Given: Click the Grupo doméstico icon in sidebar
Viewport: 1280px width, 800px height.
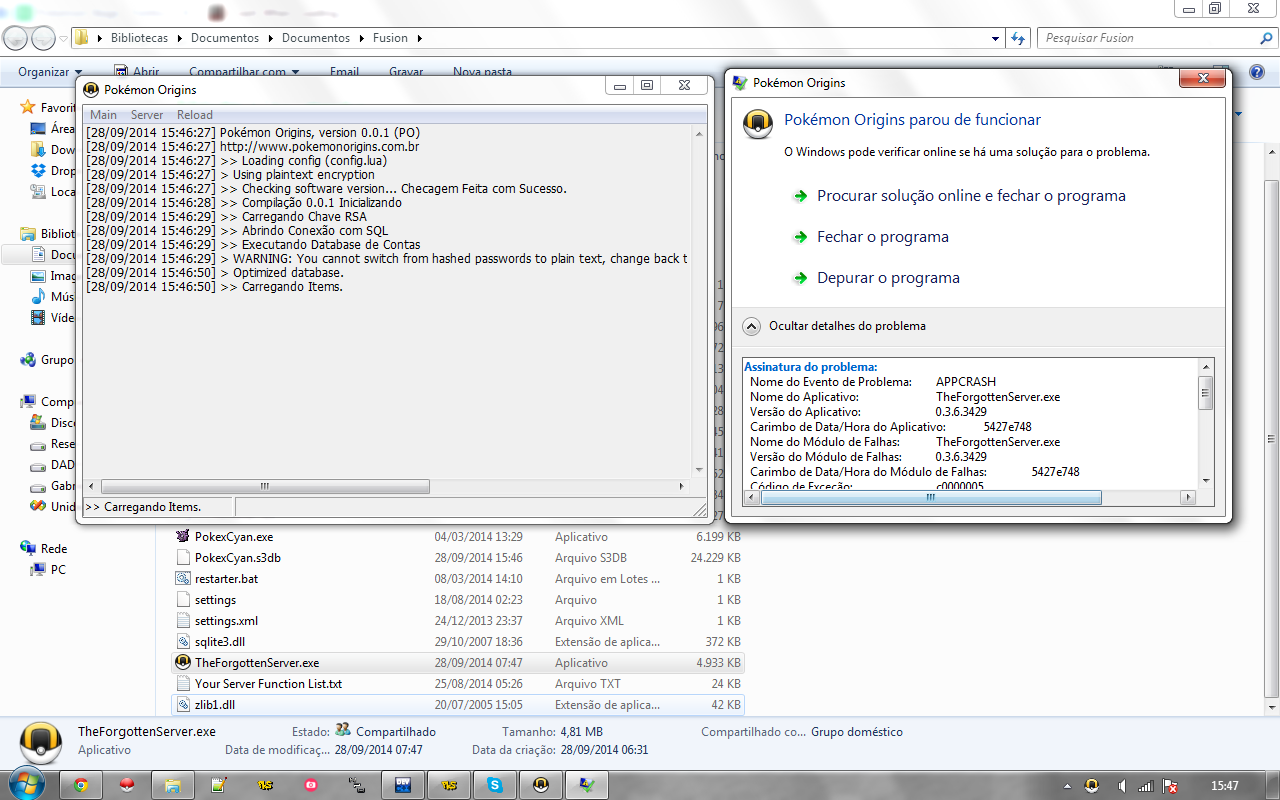Looking at the screenshot, I should point(28,360).
